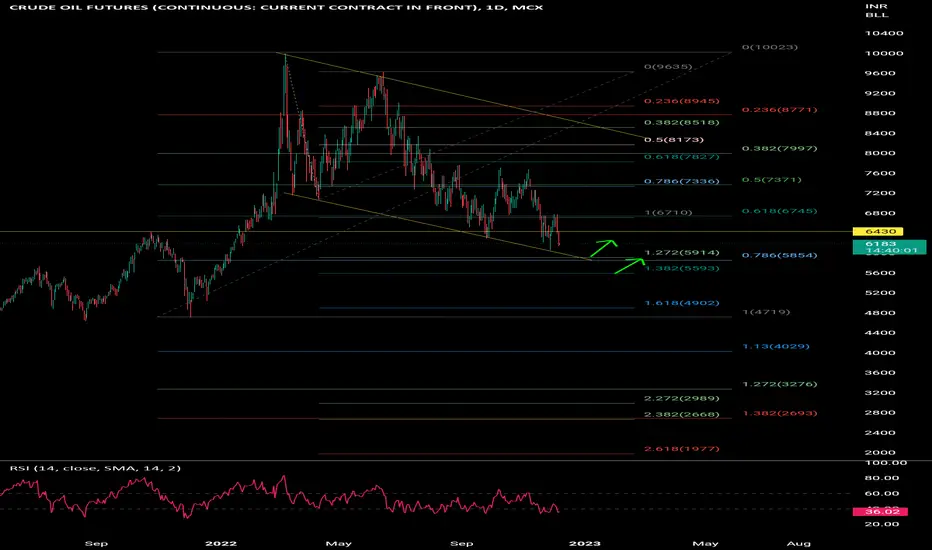Click 10400 on the price axis
Screen dimensions: 932x550
(884, 33)
